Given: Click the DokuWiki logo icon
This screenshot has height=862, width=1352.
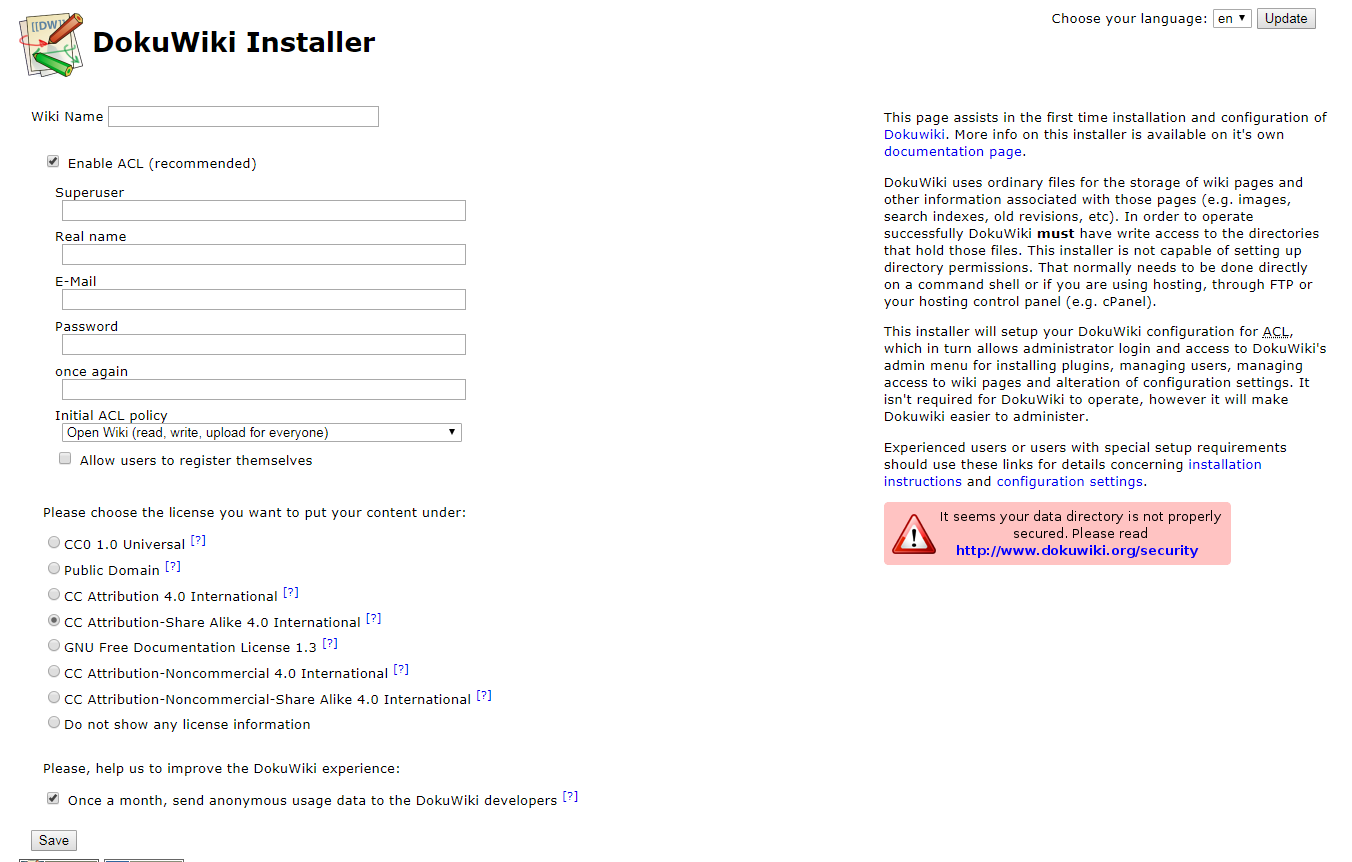Looking at the screenshot, I should tap(51, 44).
